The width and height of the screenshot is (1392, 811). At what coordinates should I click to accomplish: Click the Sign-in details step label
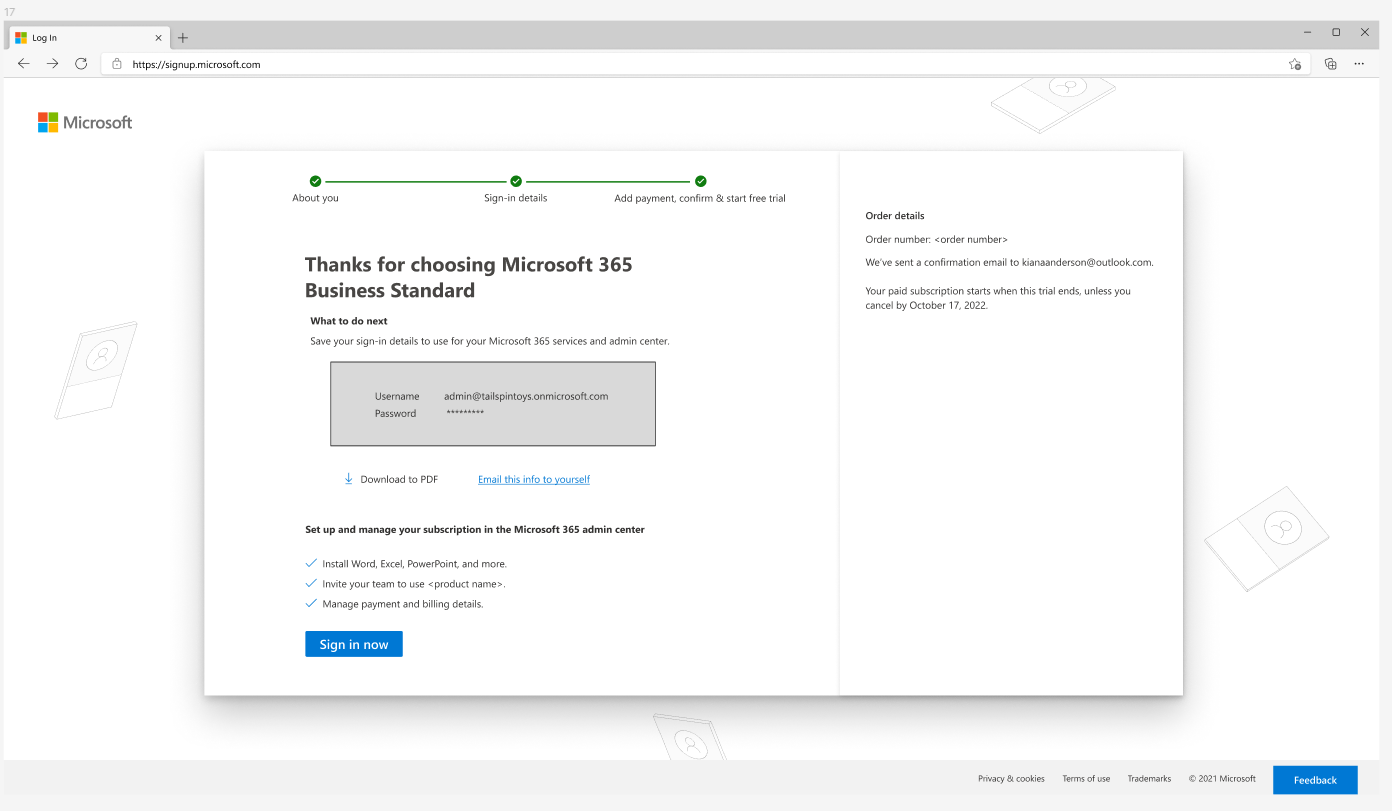tap(516, 198)
